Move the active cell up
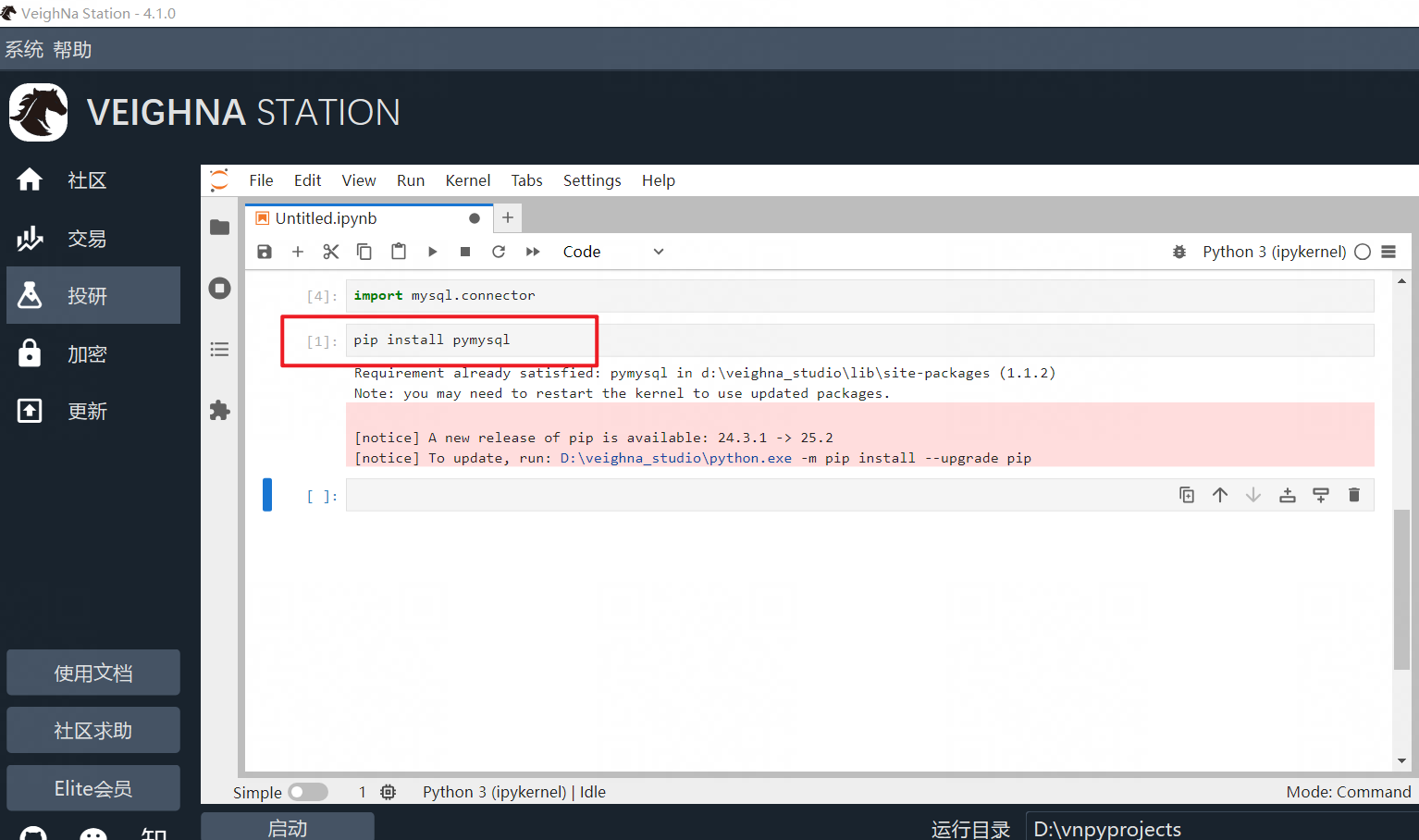Screen dimensions: 1419x840 coord(1220,495)
